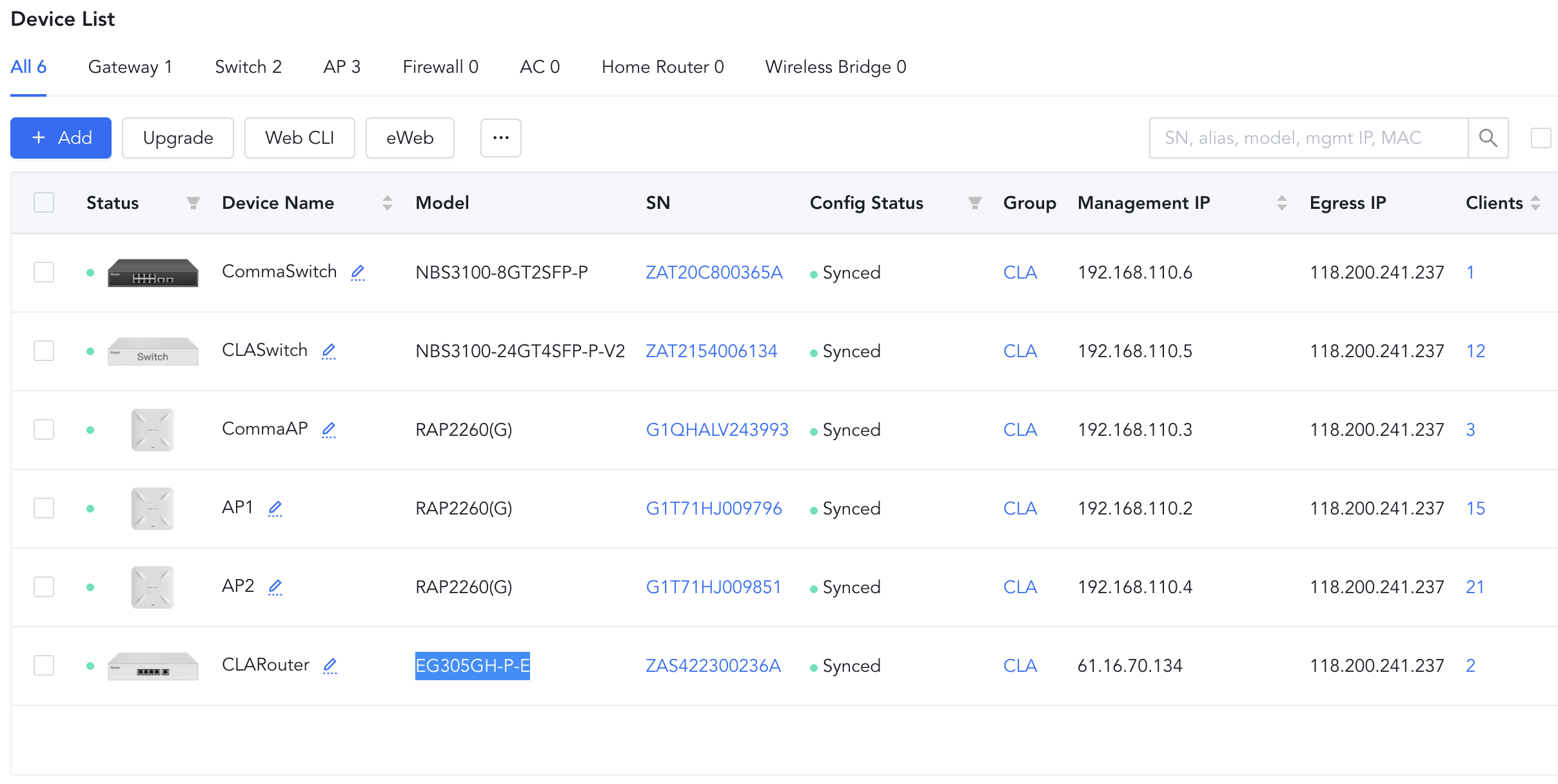The image size is (1558, 784).
Task: Tick the CommaSwitch row checkbox
Action: 44,272
